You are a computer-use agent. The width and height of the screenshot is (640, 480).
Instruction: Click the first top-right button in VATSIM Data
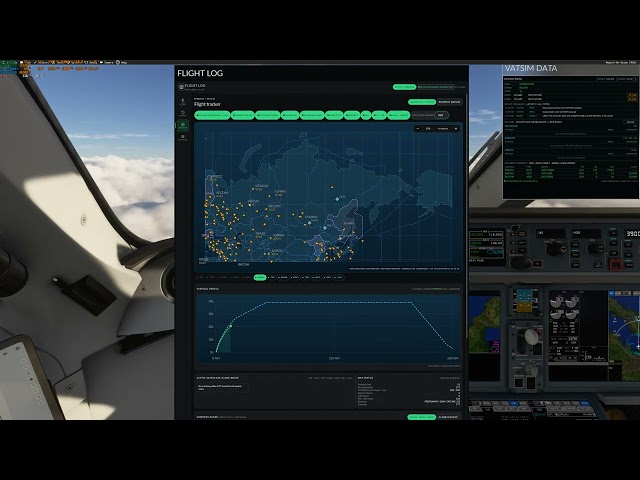605,79
